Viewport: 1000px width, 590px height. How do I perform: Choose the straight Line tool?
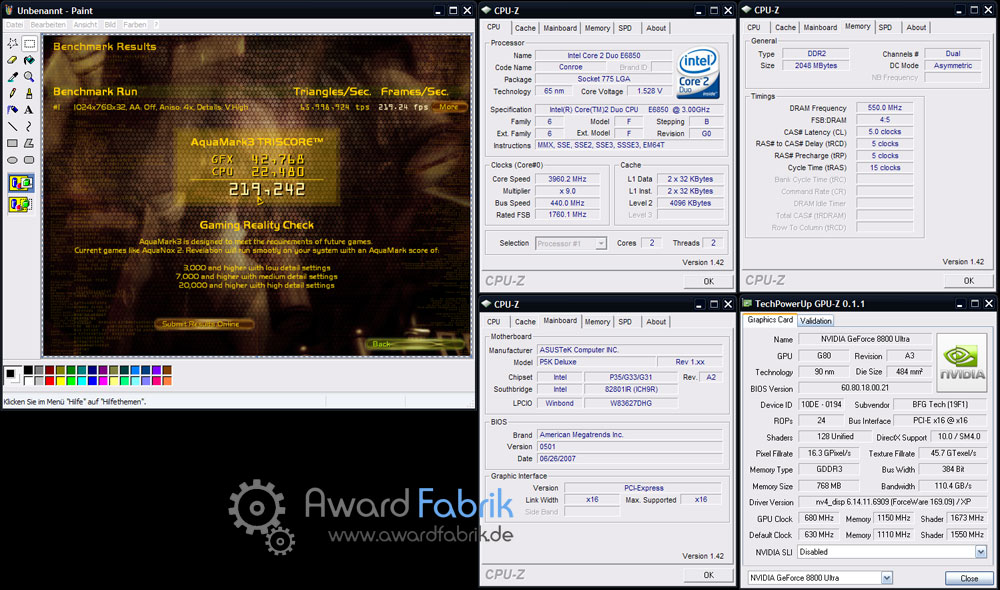click(12, 126)
